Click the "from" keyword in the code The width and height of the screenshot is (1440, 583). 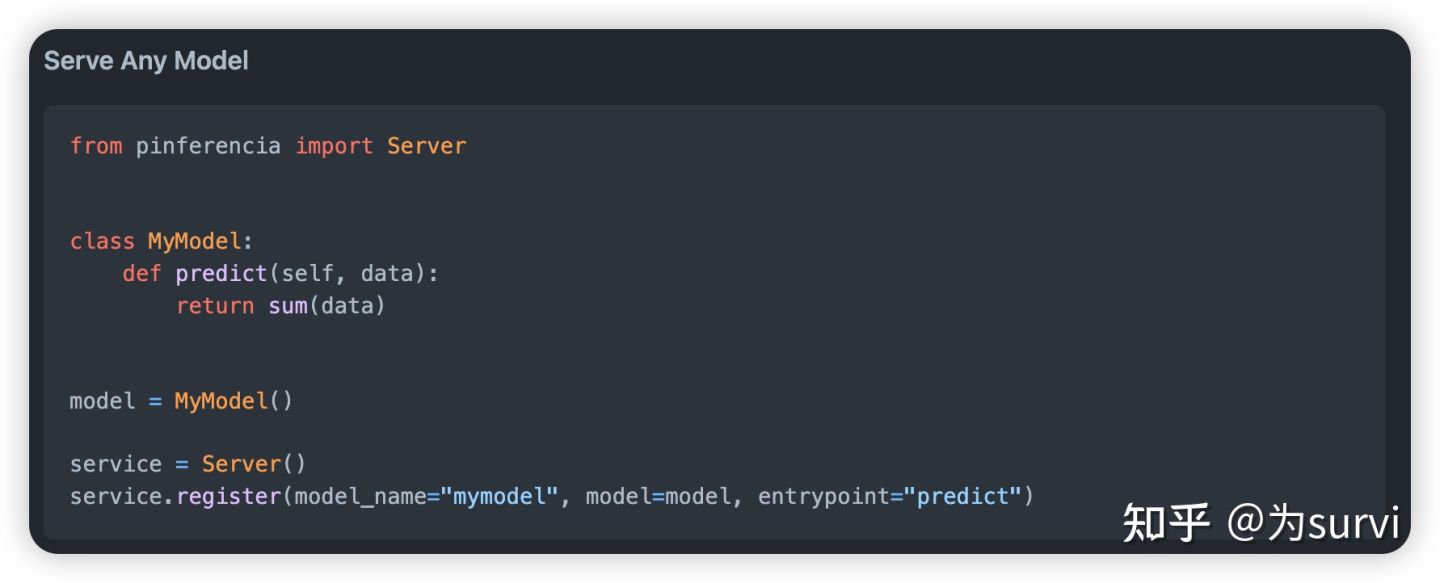(x=96, y=146)
